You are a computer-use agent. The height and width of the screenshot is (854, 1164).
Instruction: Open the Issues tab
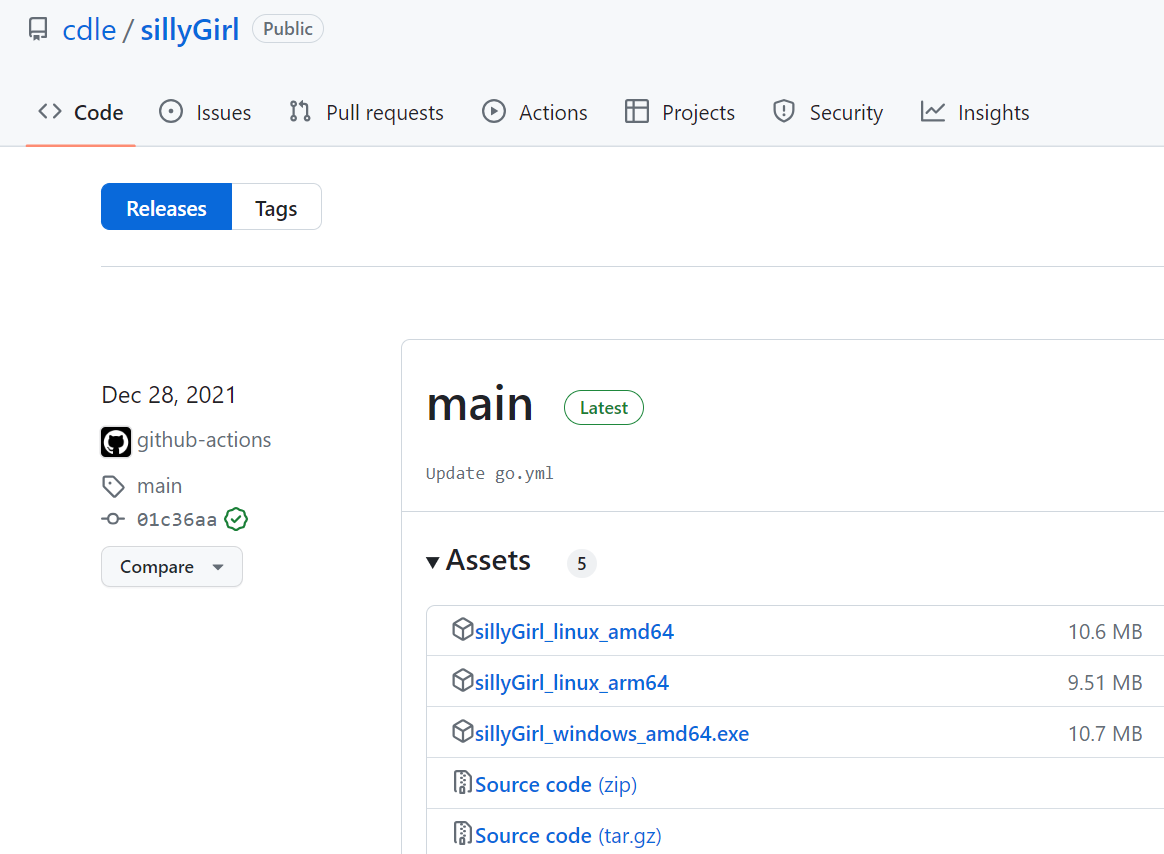[x=206, y=112]
